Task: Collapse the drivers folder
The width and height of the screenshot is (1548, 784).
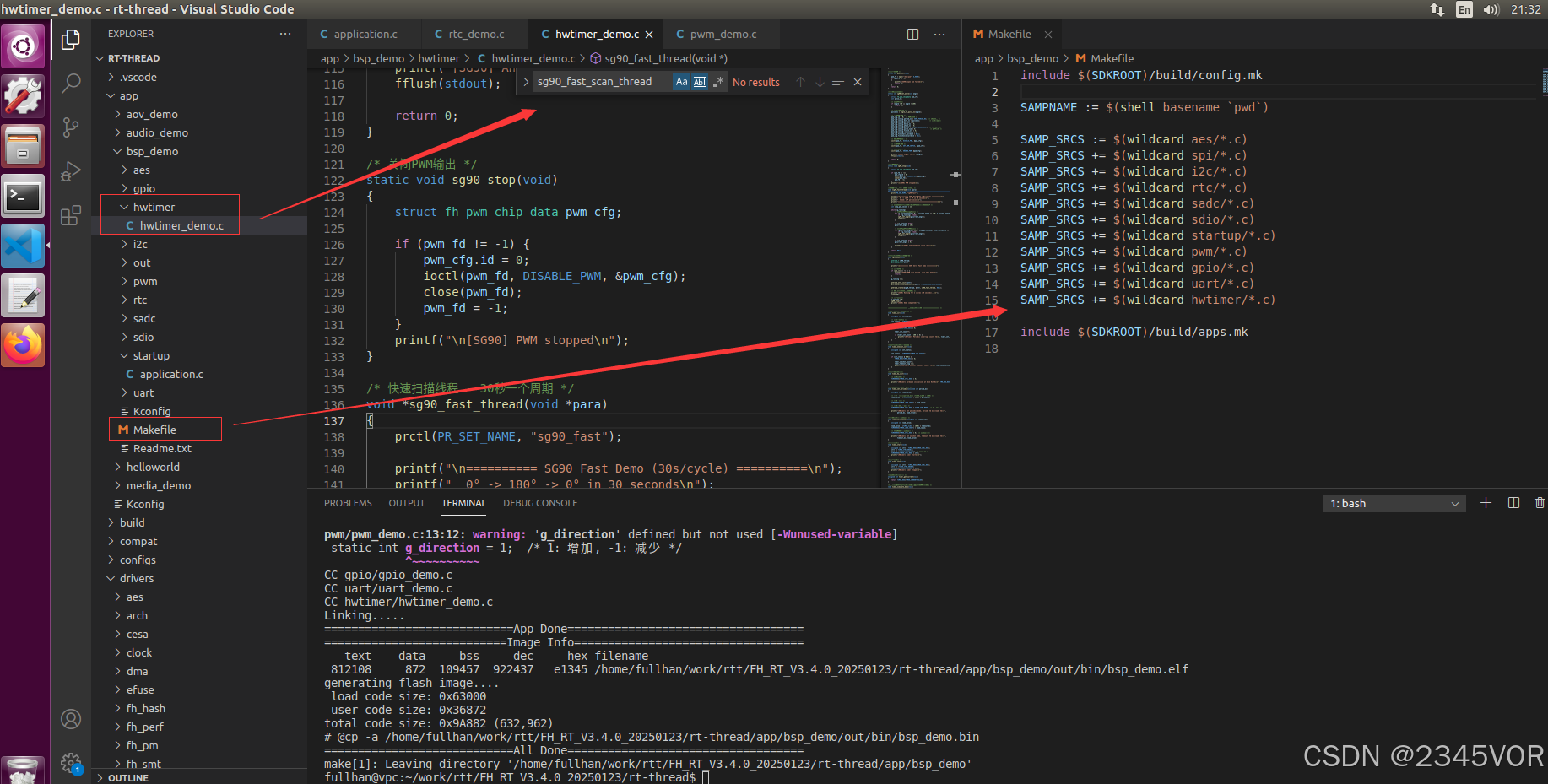Action: point(199,578)
